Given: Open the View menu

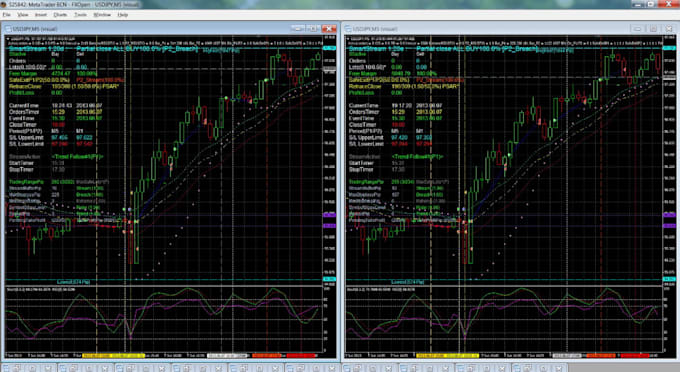Looking at the screenshot, I should point(23,15).
